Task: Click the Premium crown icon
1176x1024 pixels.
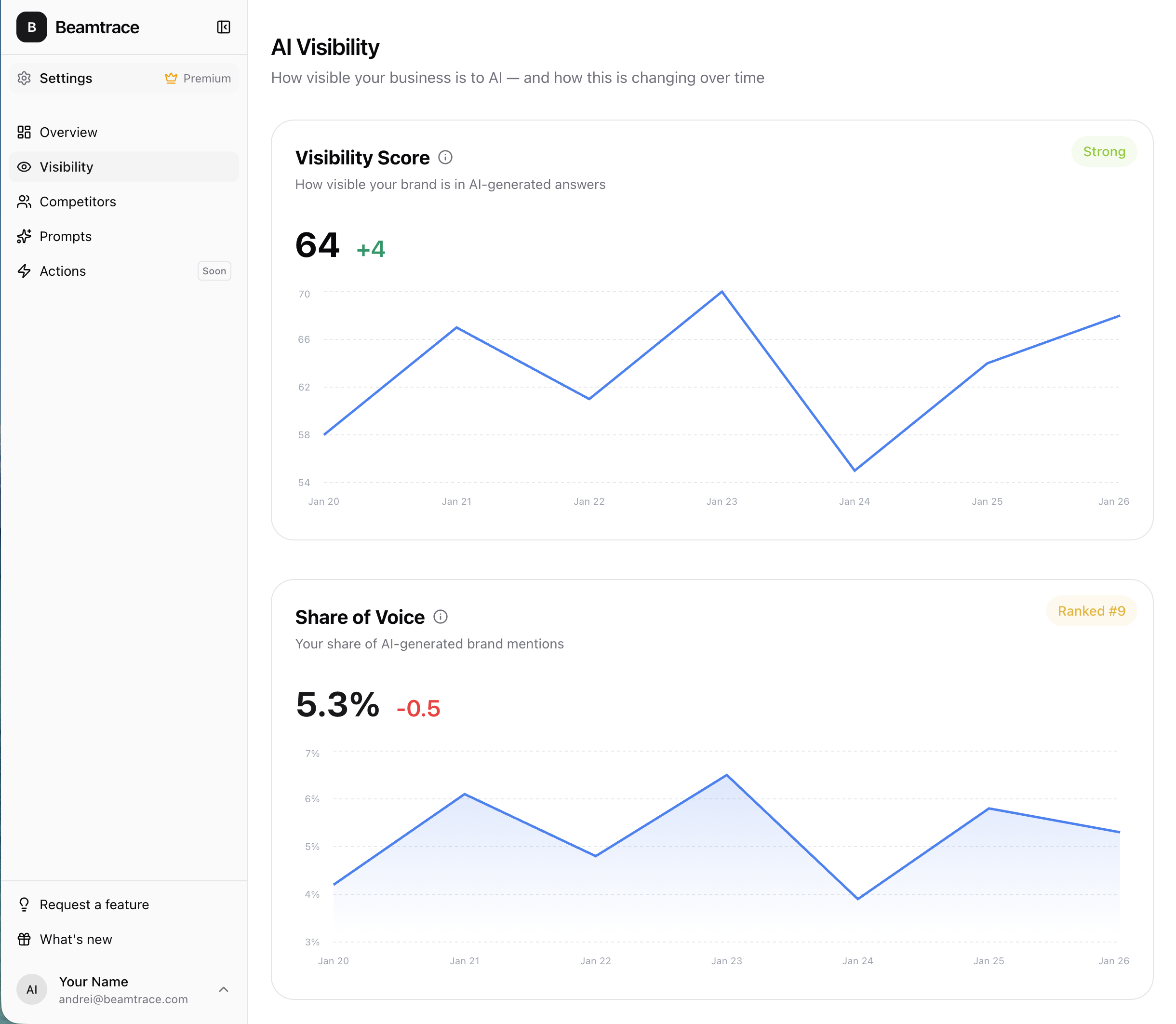Action: 171,78
